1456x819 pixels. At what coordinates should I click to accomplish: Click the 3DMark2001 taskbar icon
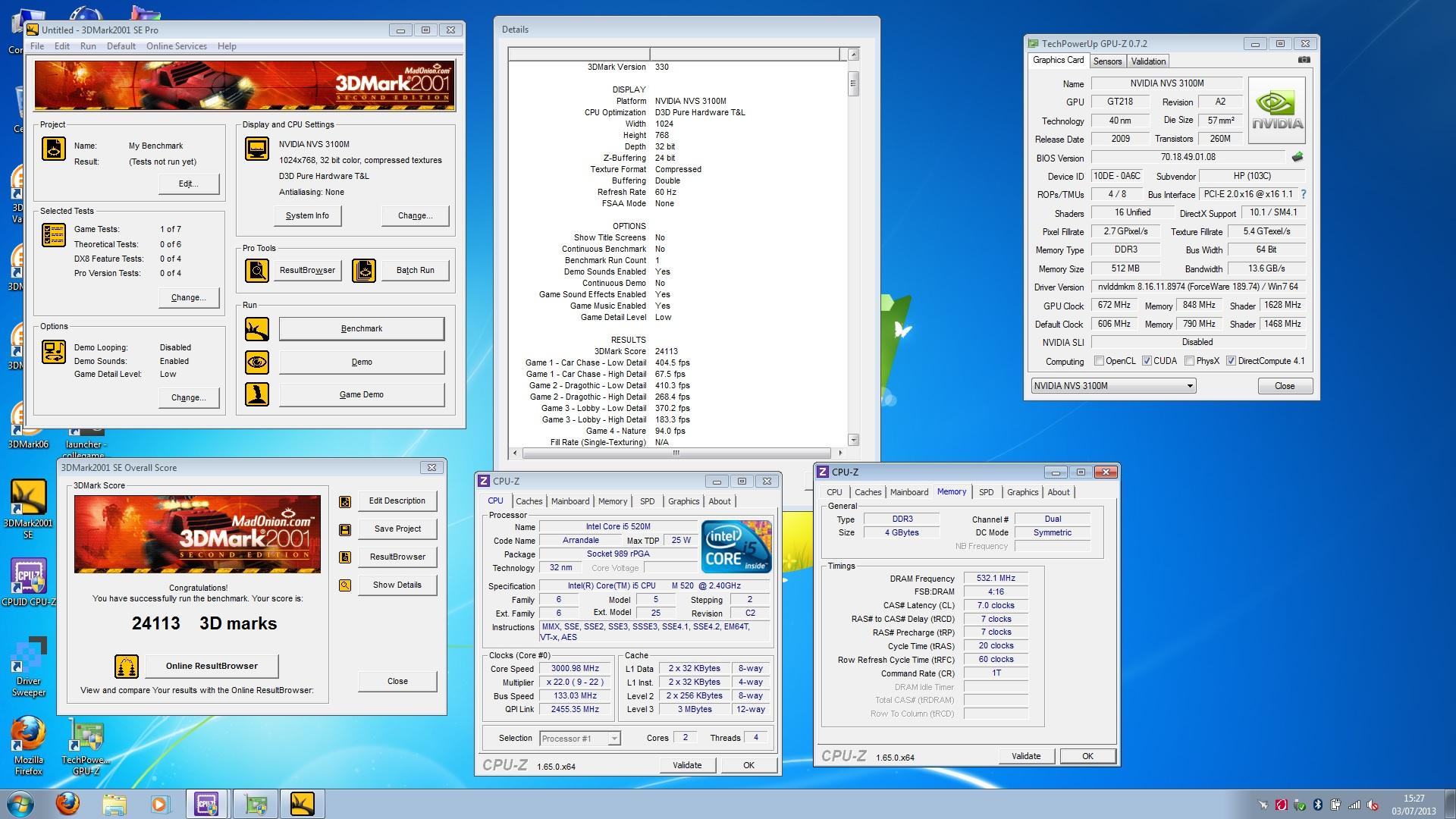(303, 803)
